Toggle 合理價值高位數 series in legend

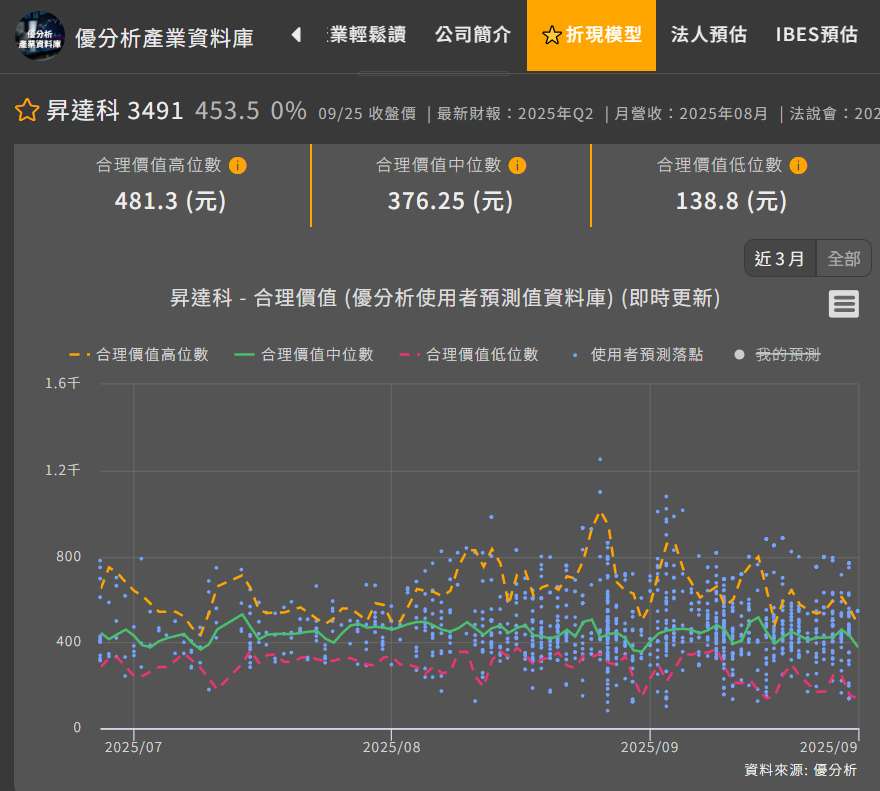pos(139,354)
